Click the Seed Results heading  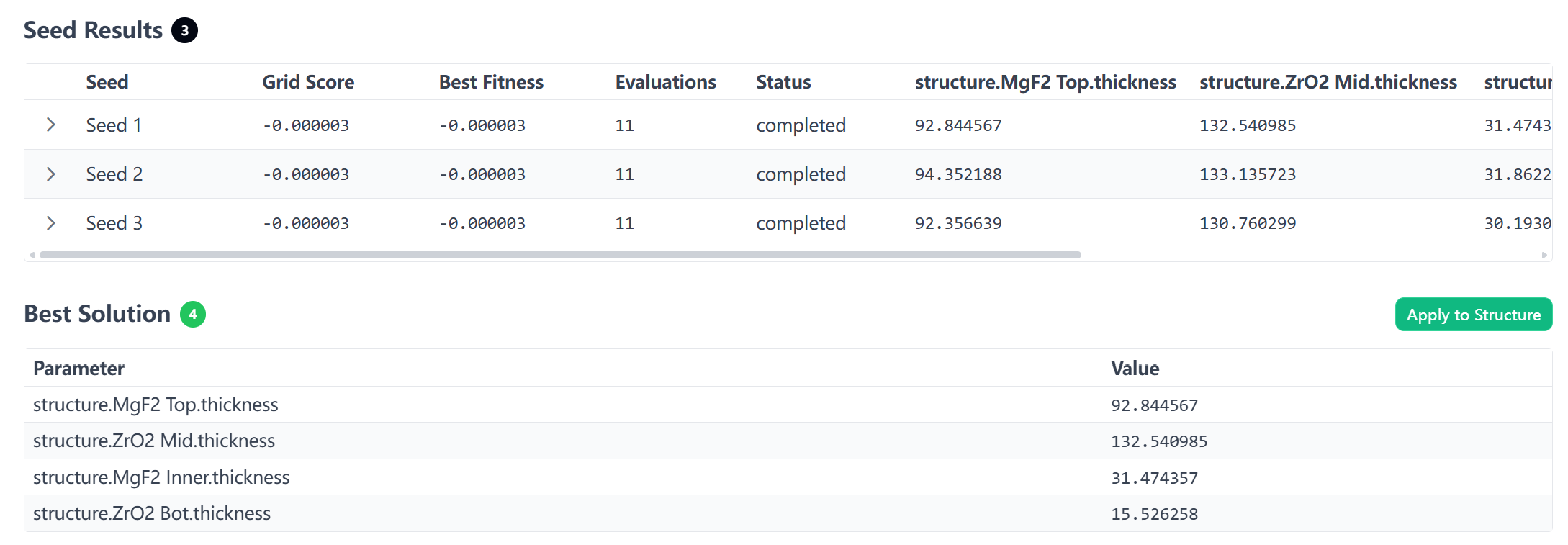pos(93,30)
